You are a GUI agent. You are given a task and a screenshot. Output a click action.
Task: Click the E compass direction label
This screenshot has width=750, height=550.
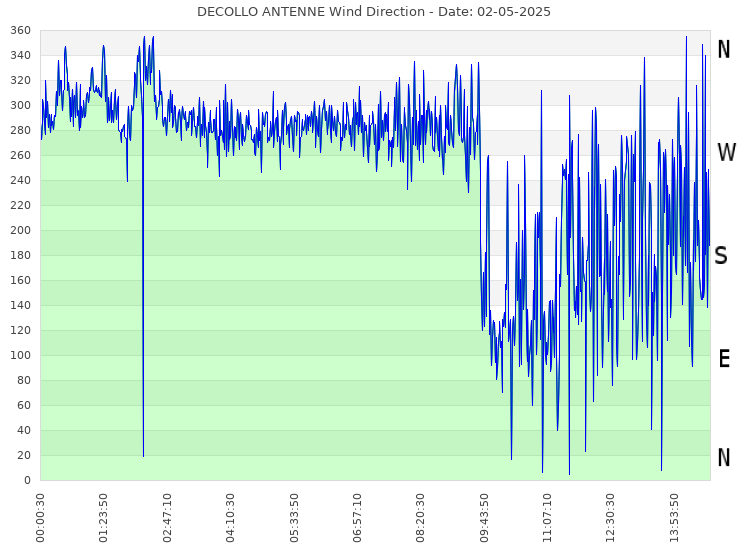[724, 359]
